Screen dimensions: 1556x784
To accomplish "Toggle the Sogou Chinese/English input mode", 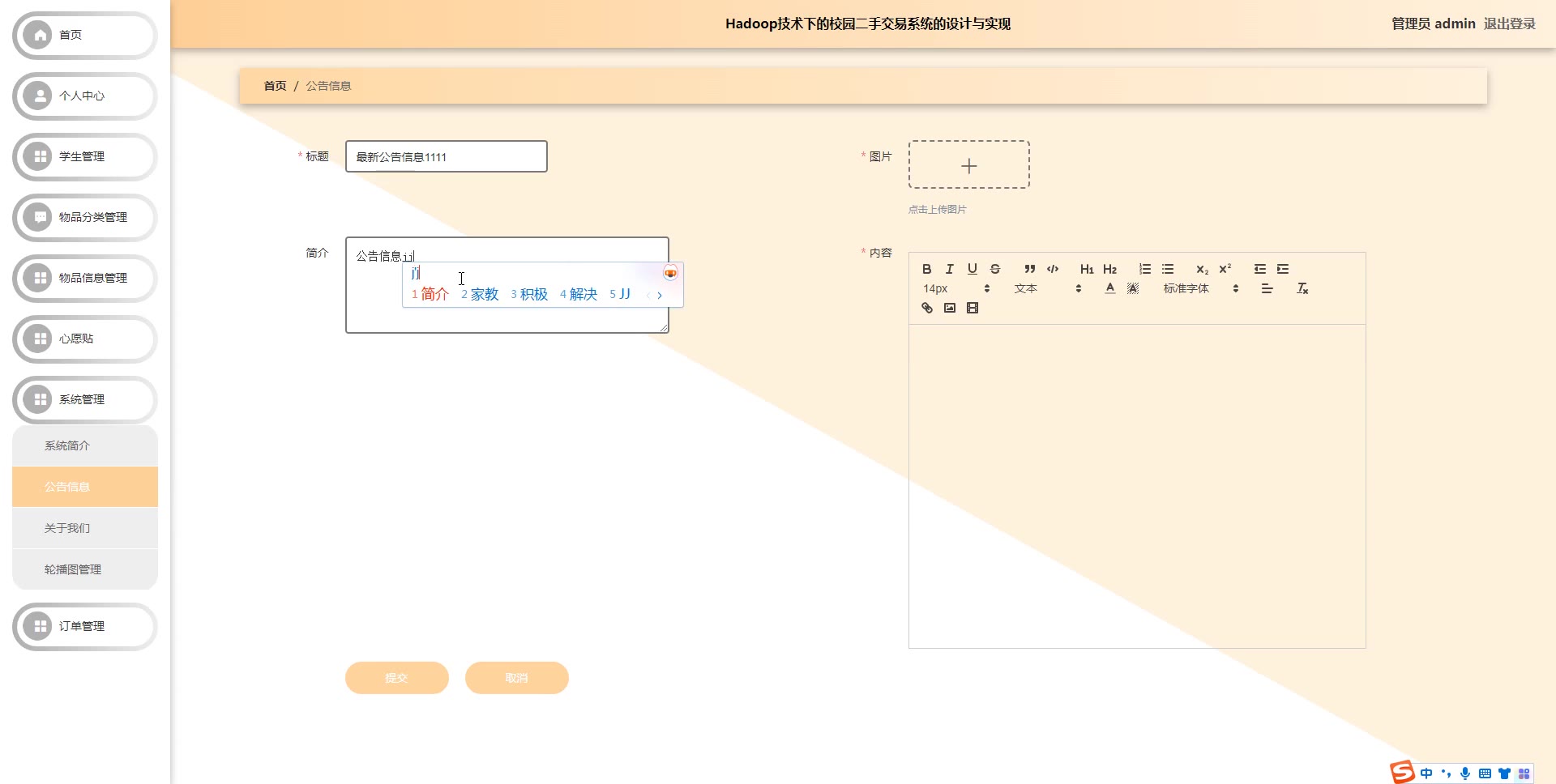I will [x=1426, y=773].
